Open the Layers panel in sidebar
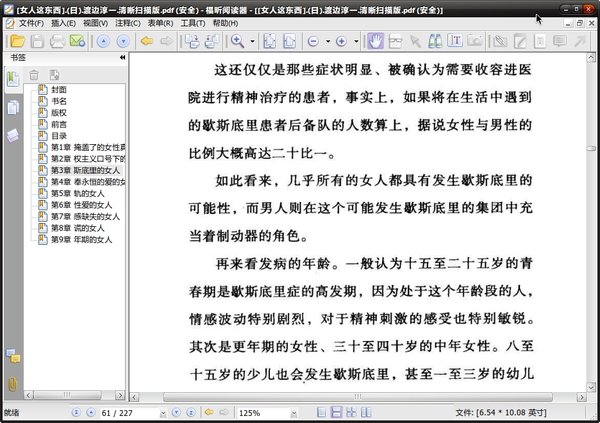600x423 pixels. (x=13, y=134)
